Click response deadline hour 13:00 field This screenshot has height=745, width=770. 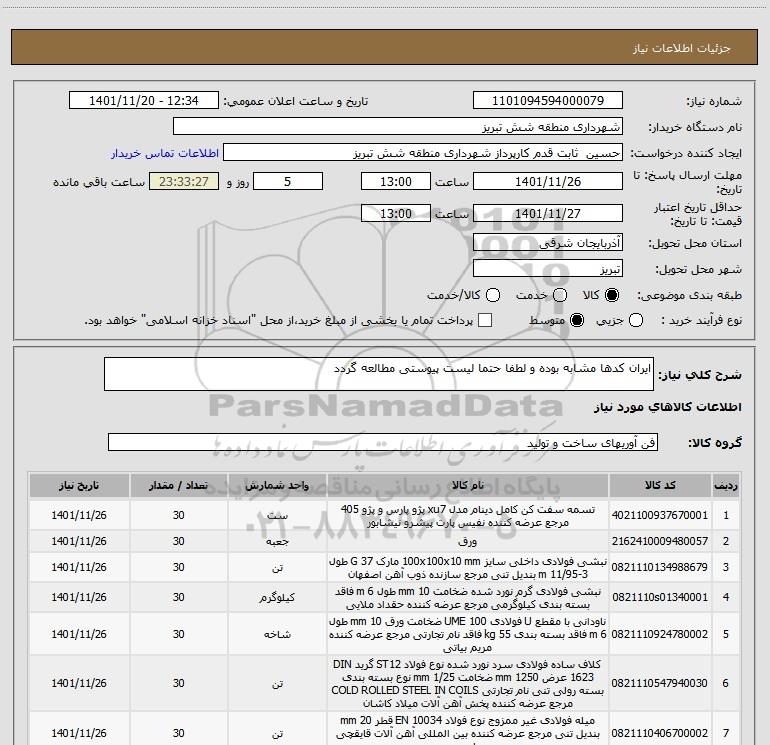396,181
